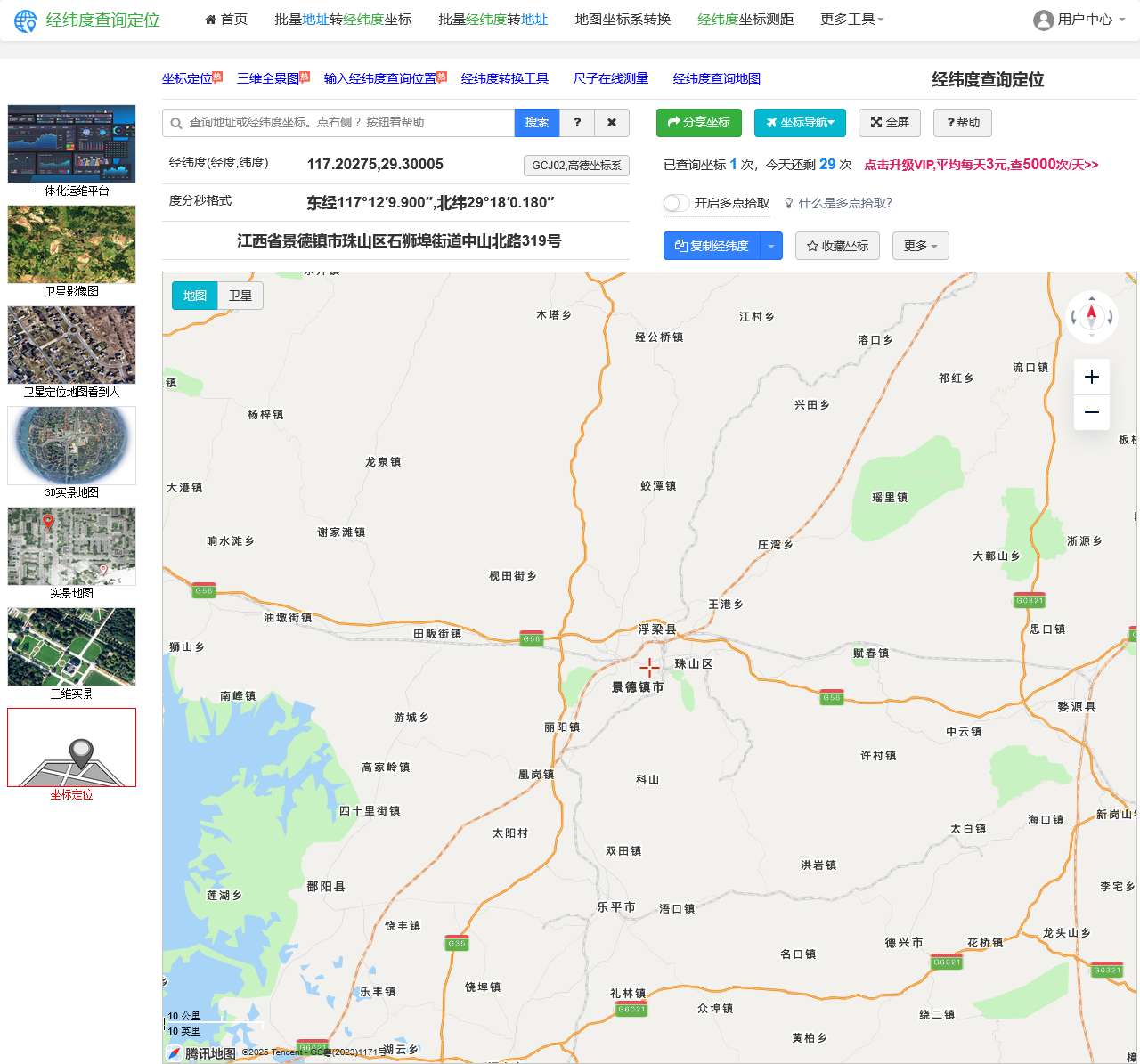Go to 地图坐标系转换 in top navigation
The width and height of the screenshot is (1140, 1064).
coord(623,20)
